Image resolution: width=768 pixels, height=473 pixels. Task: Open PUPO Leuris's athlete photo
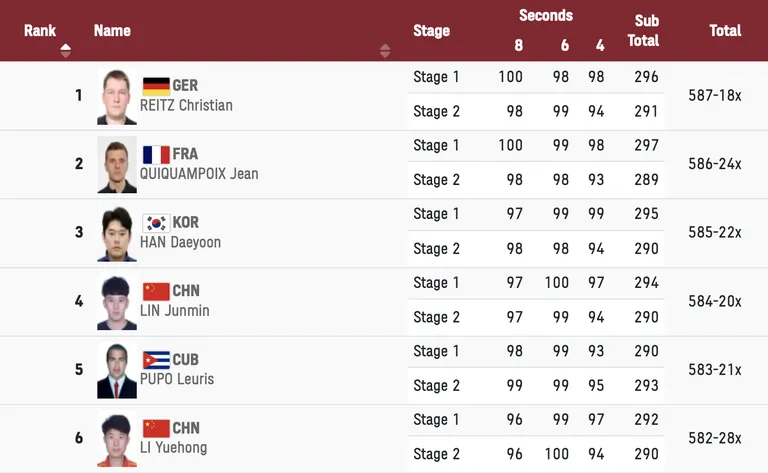click(117, 370)
